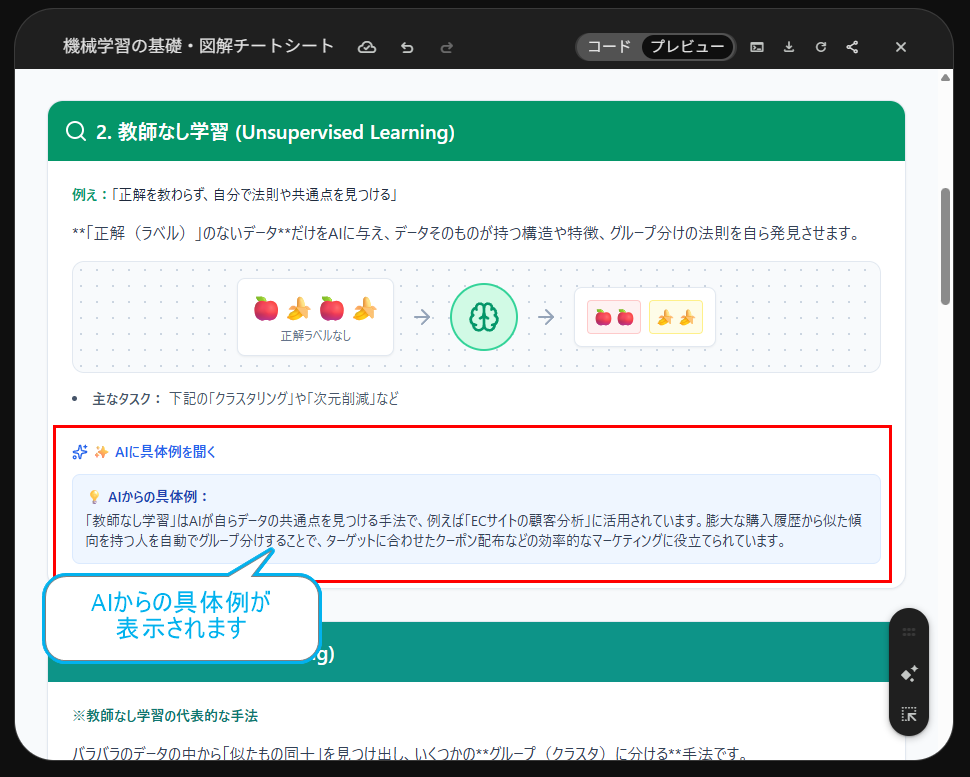This screenshot has width=970, height=777.
Task: Click the grouped apples box
Action: click(614, 317)
